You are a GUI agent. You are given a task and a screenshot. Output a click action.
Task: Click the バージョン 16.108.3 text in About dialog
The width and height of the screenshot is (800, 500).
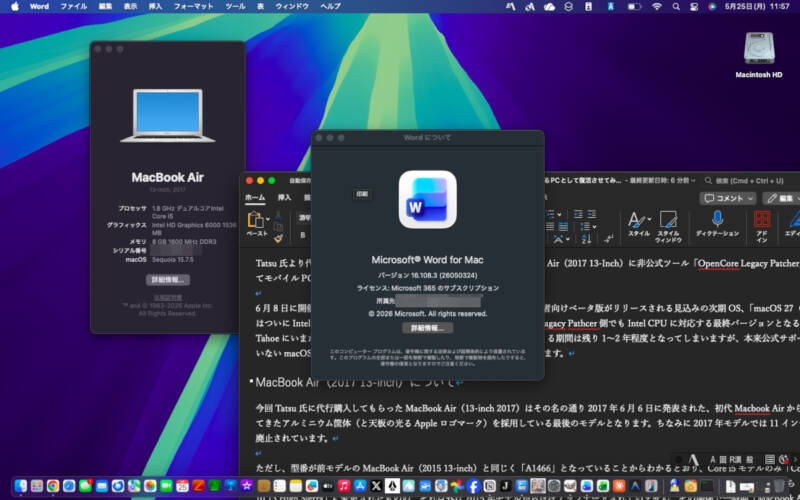427,275
